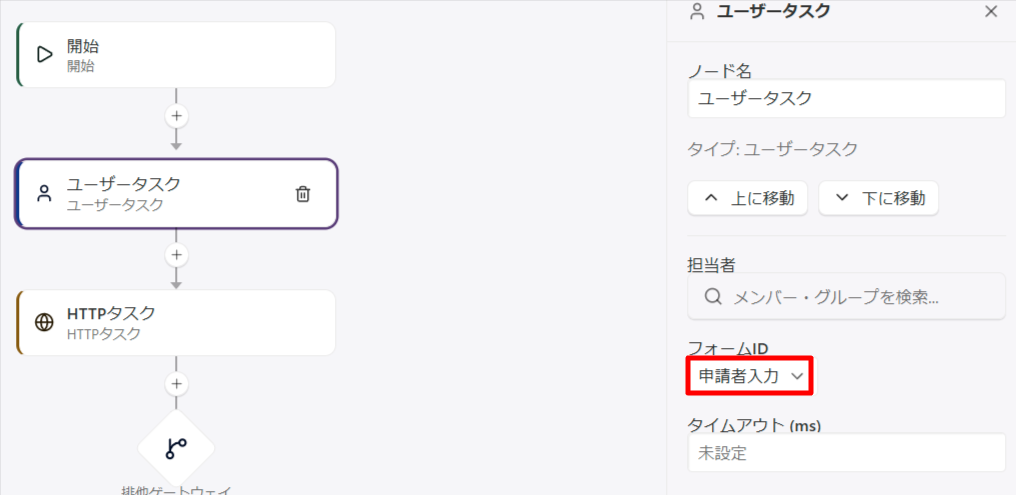Select the 排他ゲートウェイ branch icon
Image resolution: width=1016 pixels, height=495 pixels.
click(x=176, y=448)
